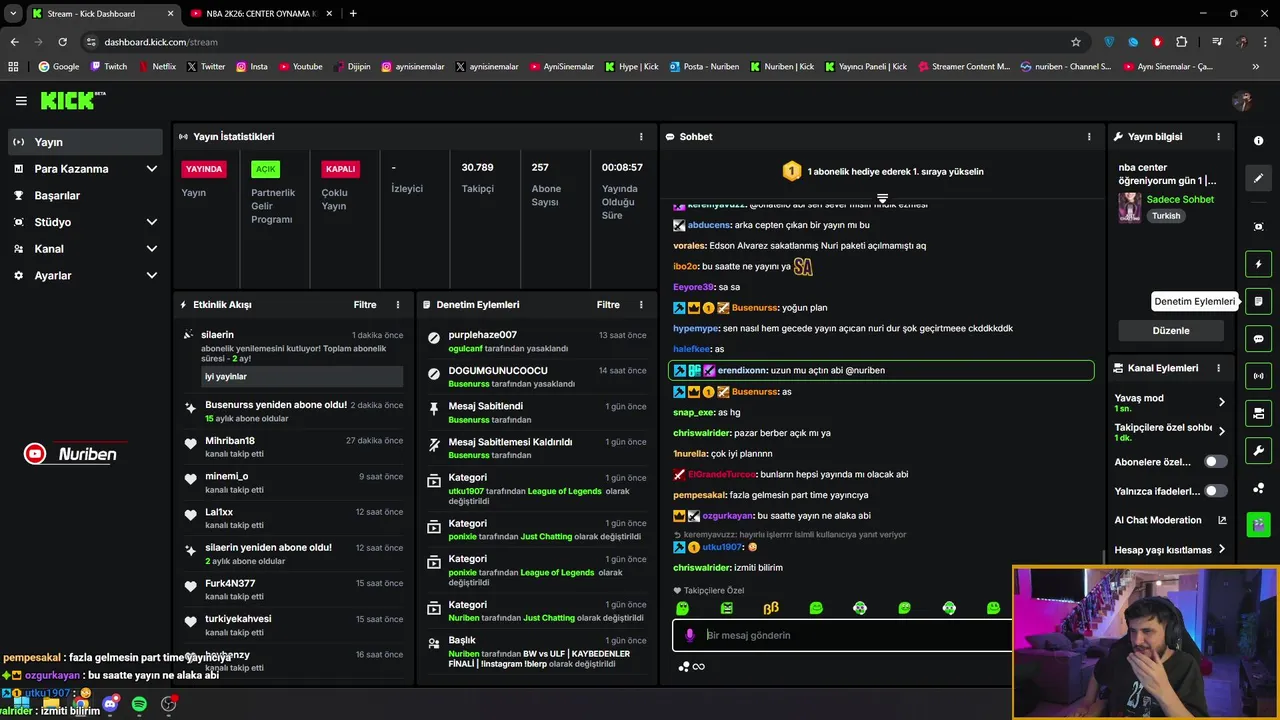
Task: Open options menu of Sohbet panel
Action: click(x=1089, y=137)
